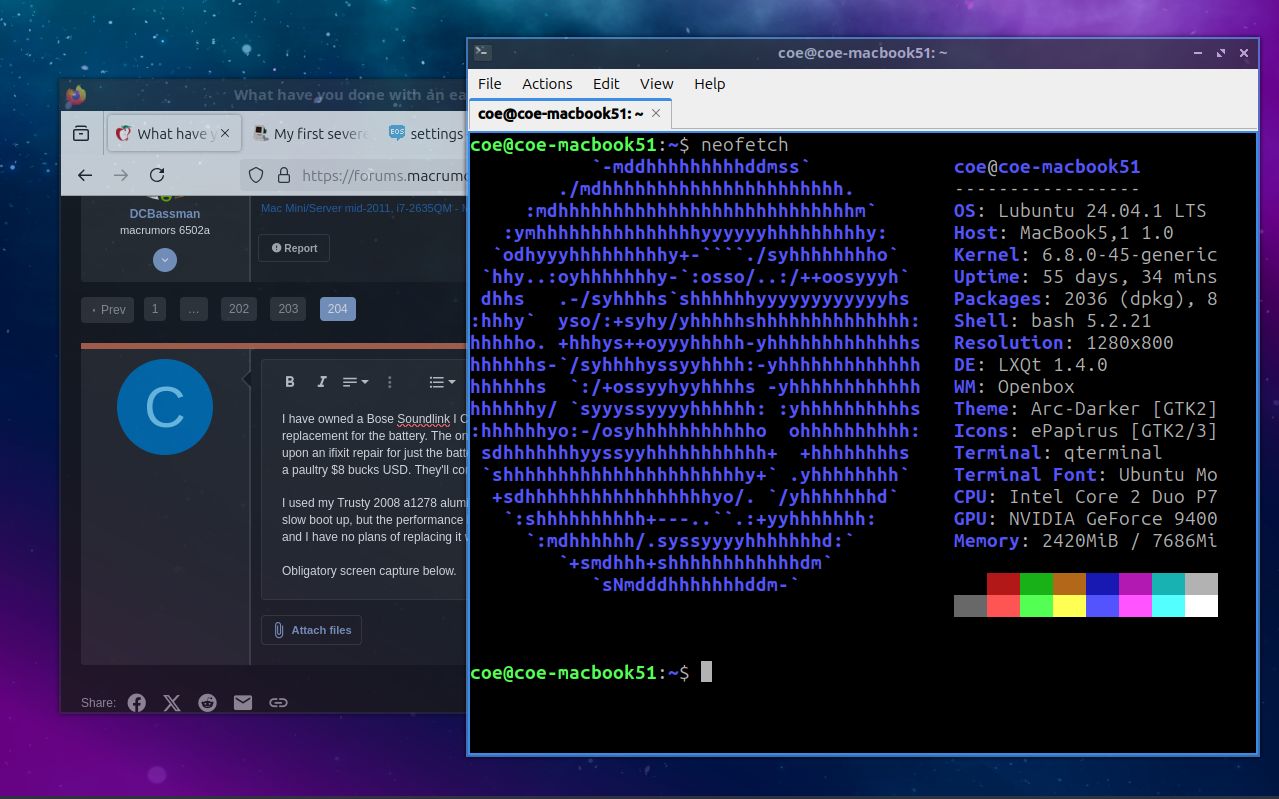Click 'Host: MacBook5,1 1.0' line

[1064, 233]
